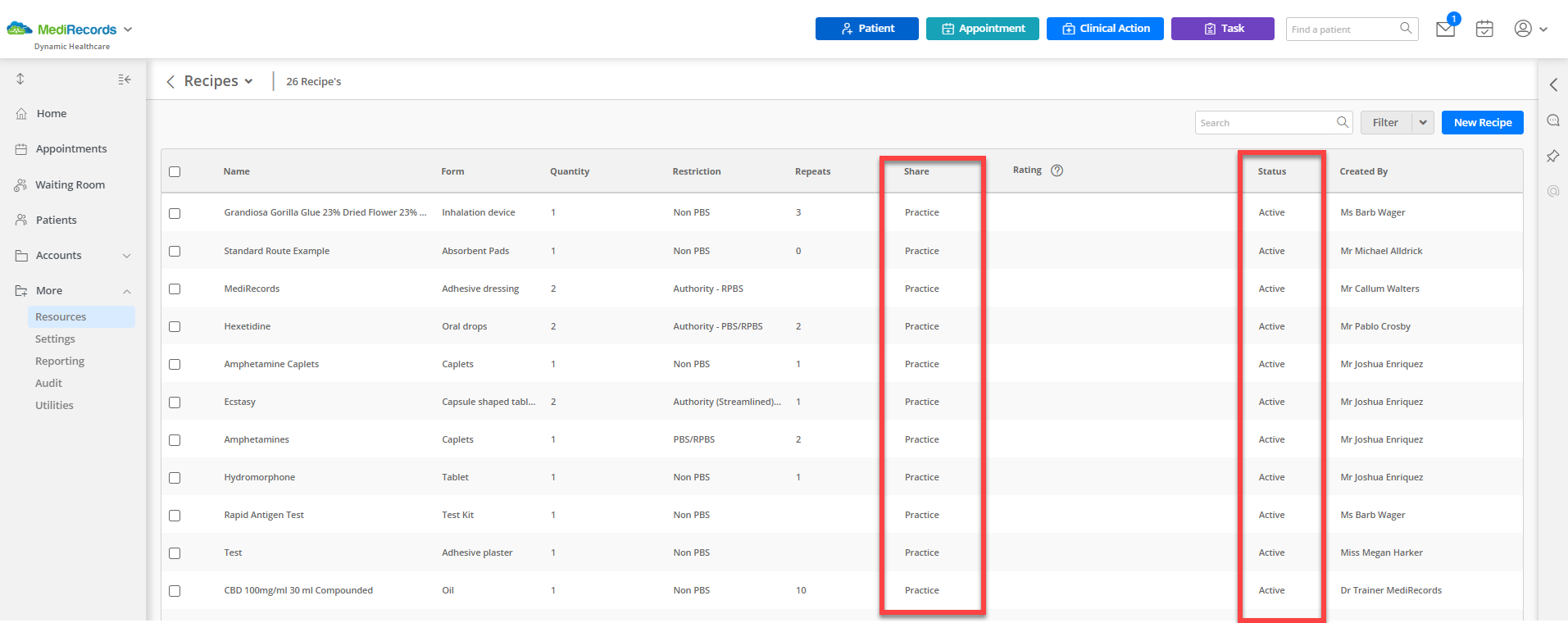Viewport: 1568px width, 623px height.
Task: Open the user account dropdown chevron
Action: [1543, 29]
